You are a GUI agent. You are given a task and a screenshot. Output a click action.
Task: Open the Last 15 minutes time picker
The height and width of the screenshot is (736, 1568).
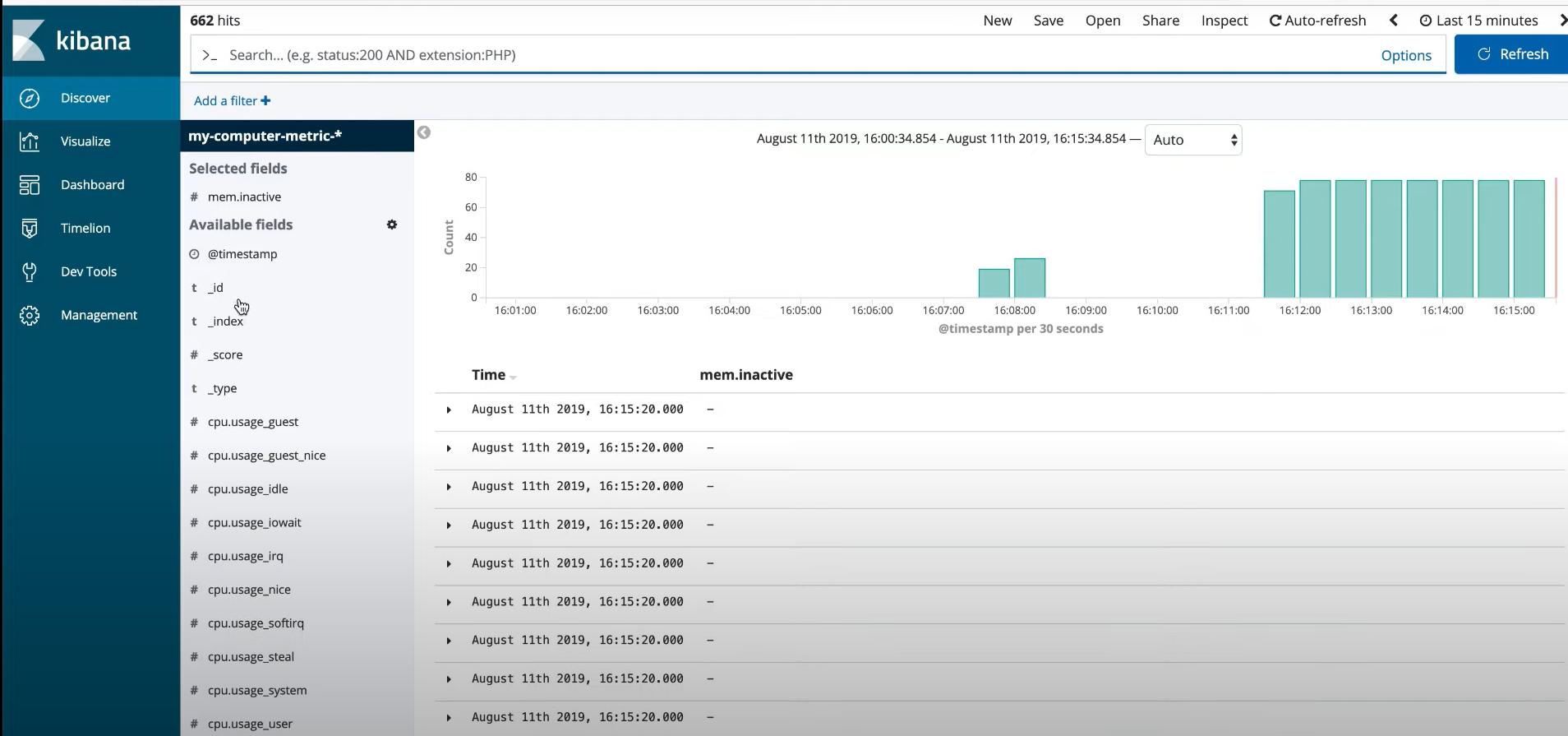[1478, 21]
